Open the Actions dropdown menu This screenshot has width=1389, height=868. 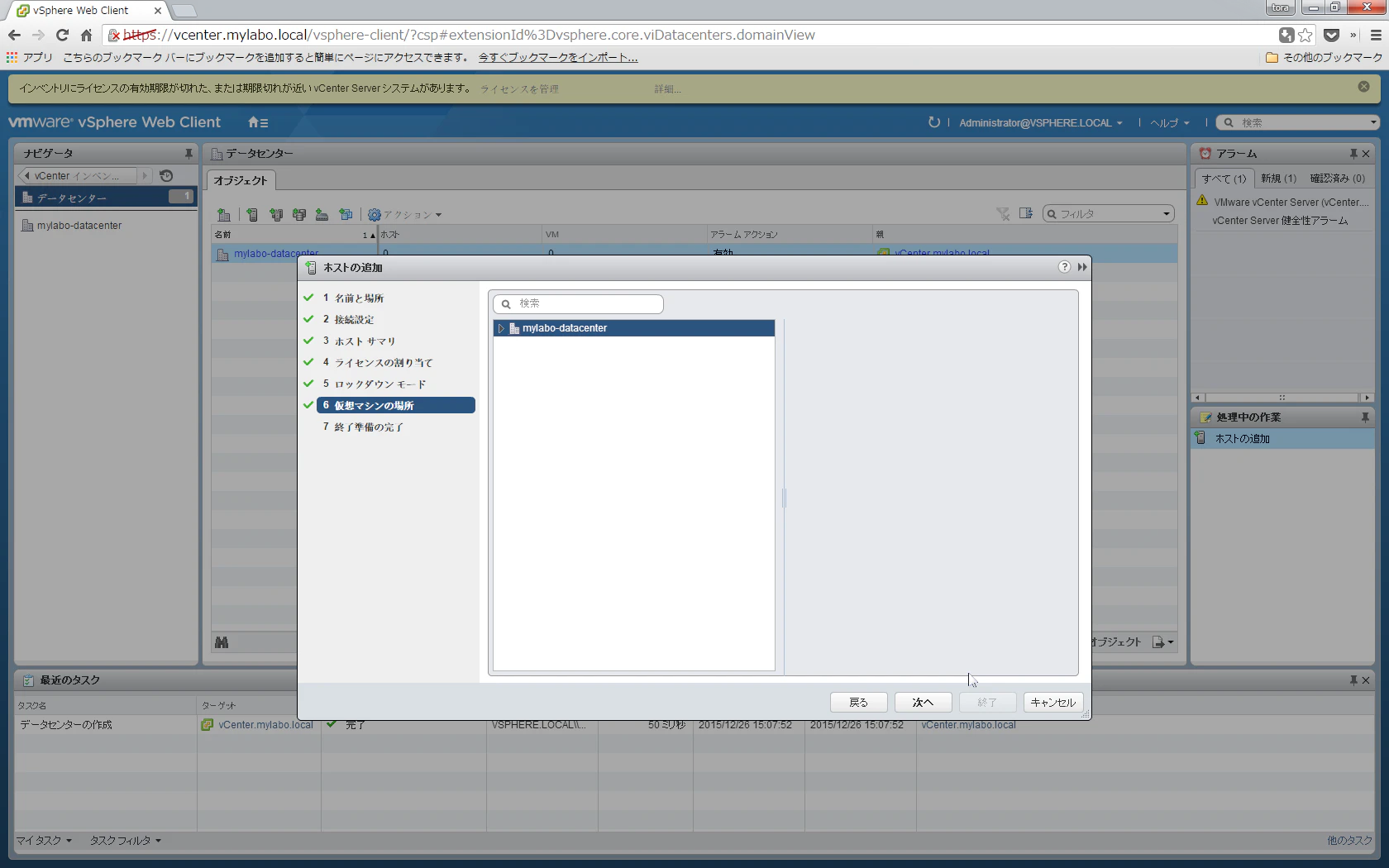click(405, 215)
